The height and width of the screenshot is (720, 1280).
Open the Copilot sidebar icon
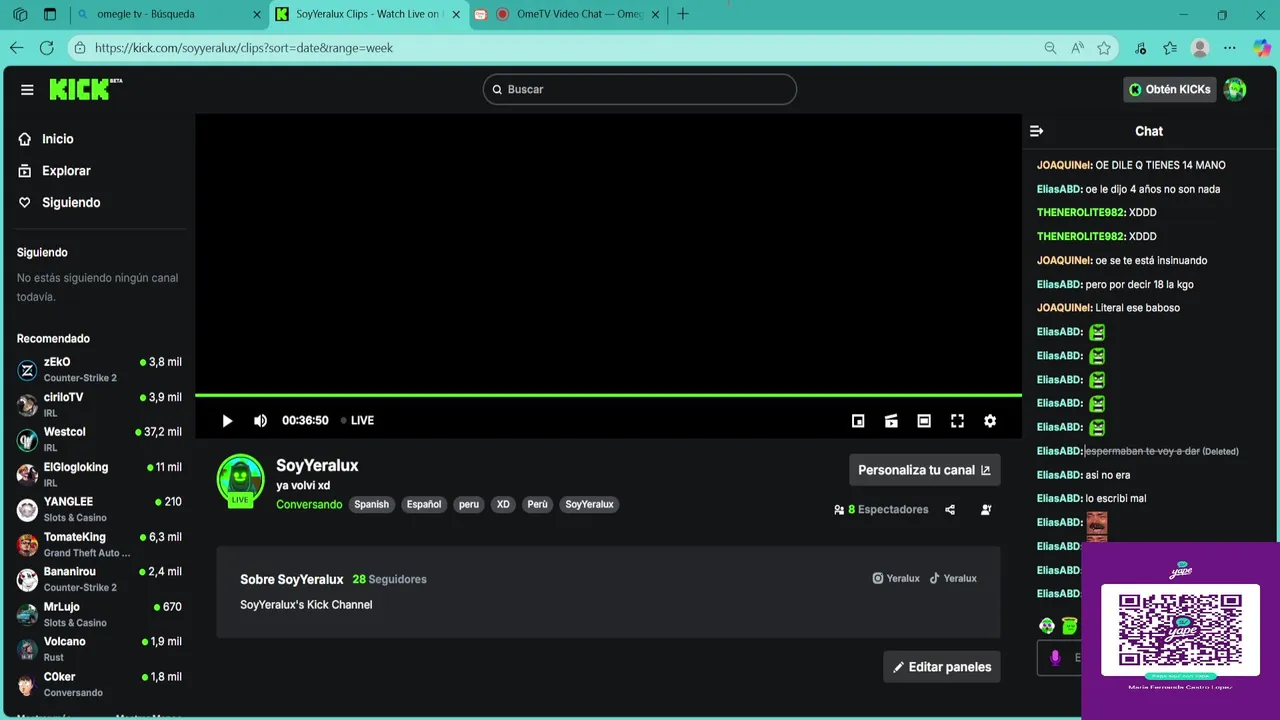pos(1261,48)
